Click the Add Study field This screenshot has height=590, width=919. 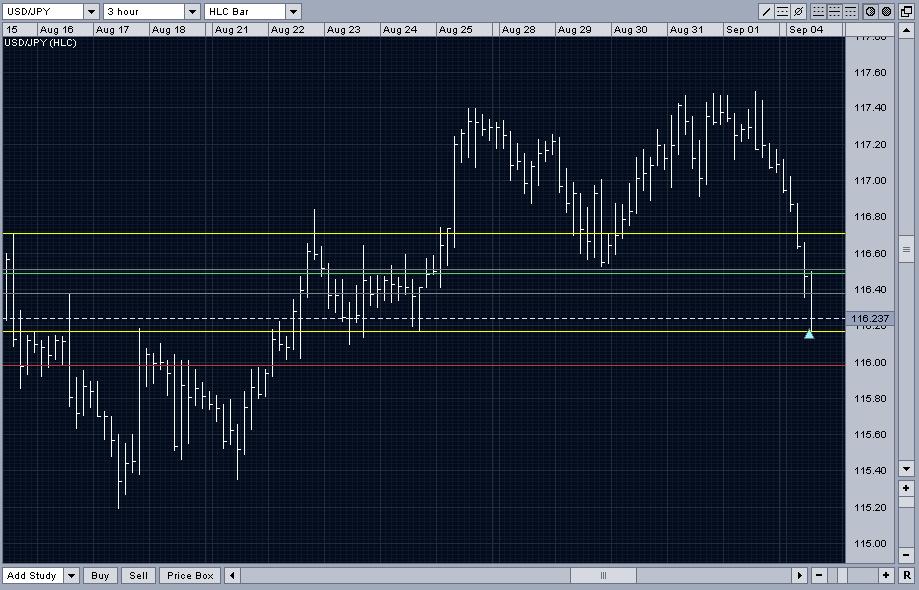(x=33, y=575)
